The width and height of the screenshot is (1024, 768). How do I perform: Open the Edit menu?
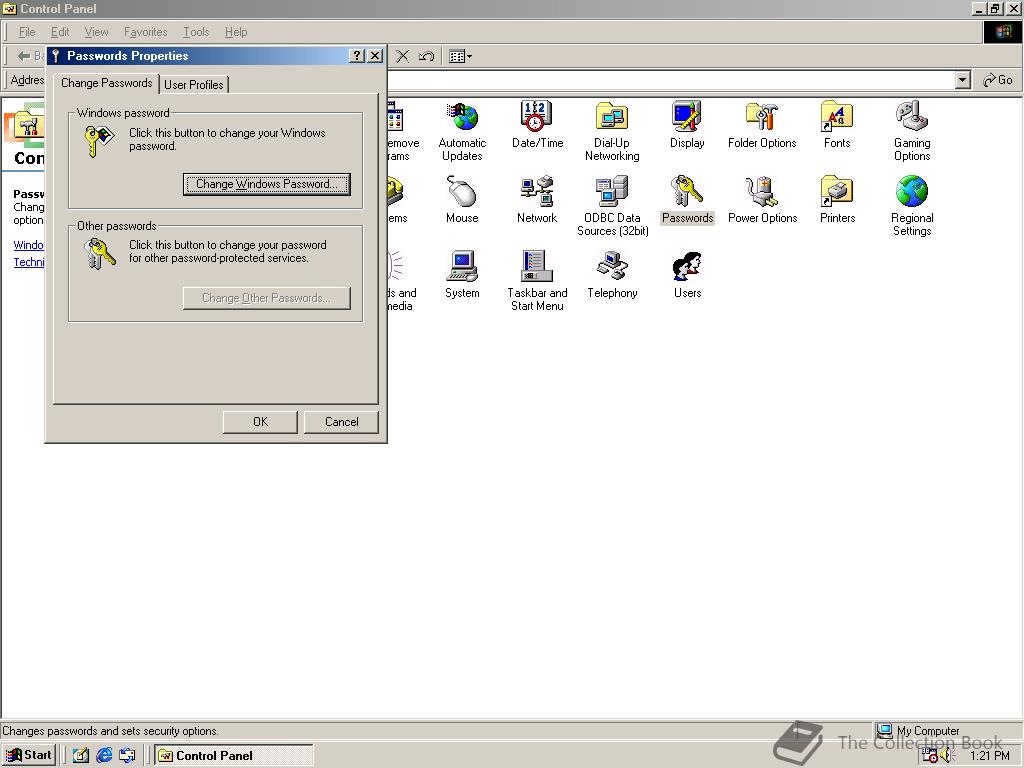60,32
